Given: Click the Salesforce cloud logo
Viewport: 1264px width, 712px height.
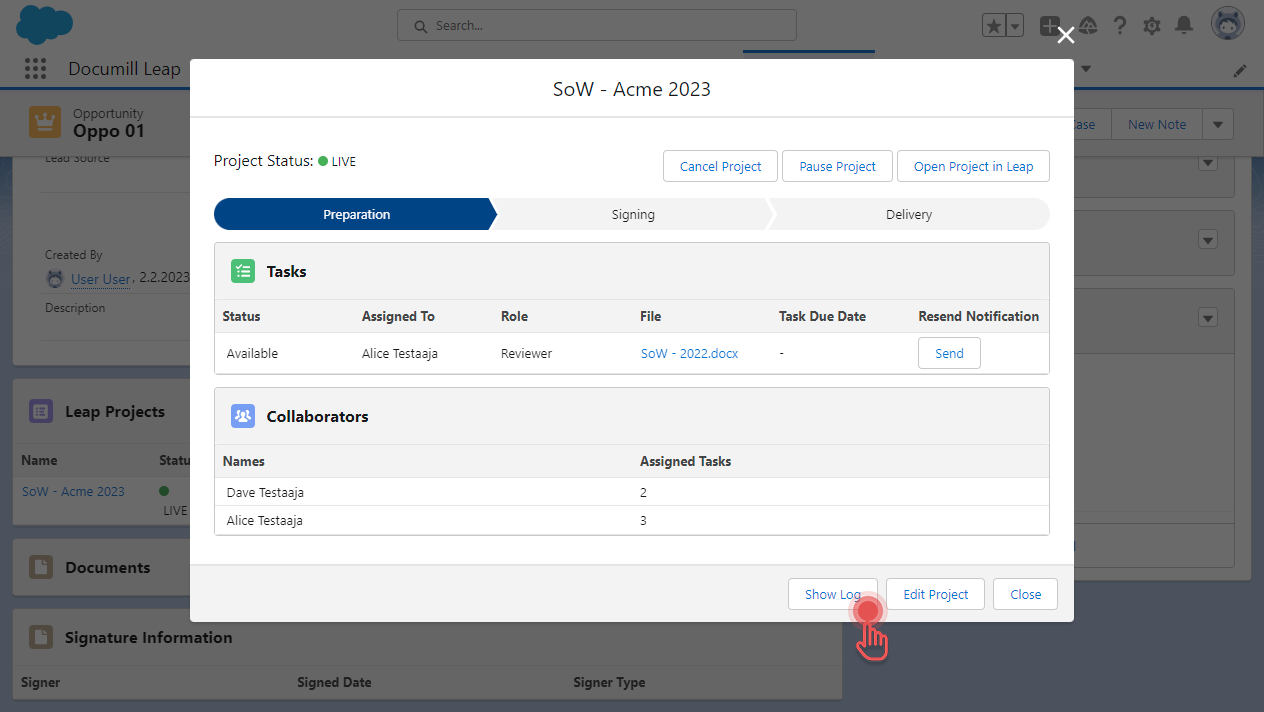Looking at the screenshot, I should pos(45,24).
